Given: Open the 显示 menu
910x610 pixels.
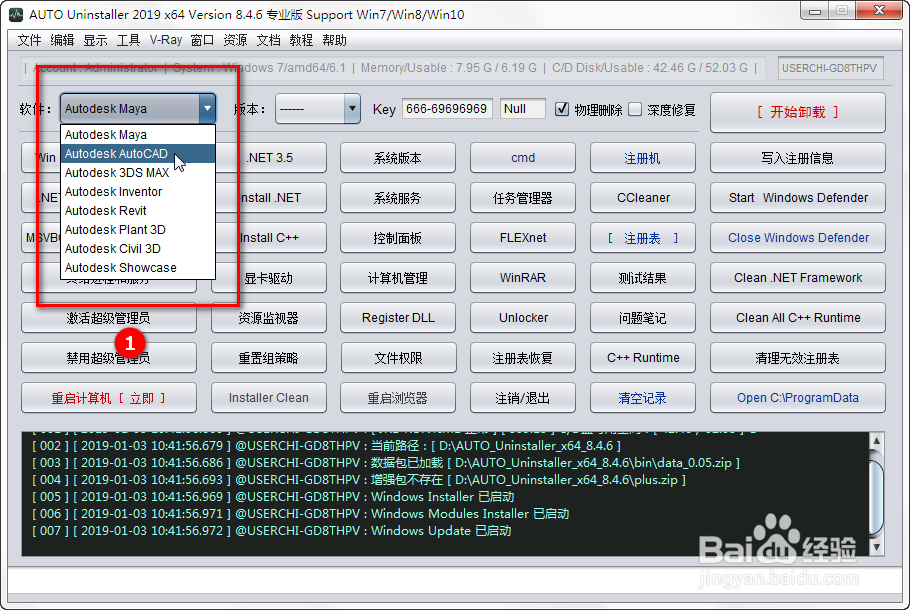Looking at the screenshot, I should (95, 40).
